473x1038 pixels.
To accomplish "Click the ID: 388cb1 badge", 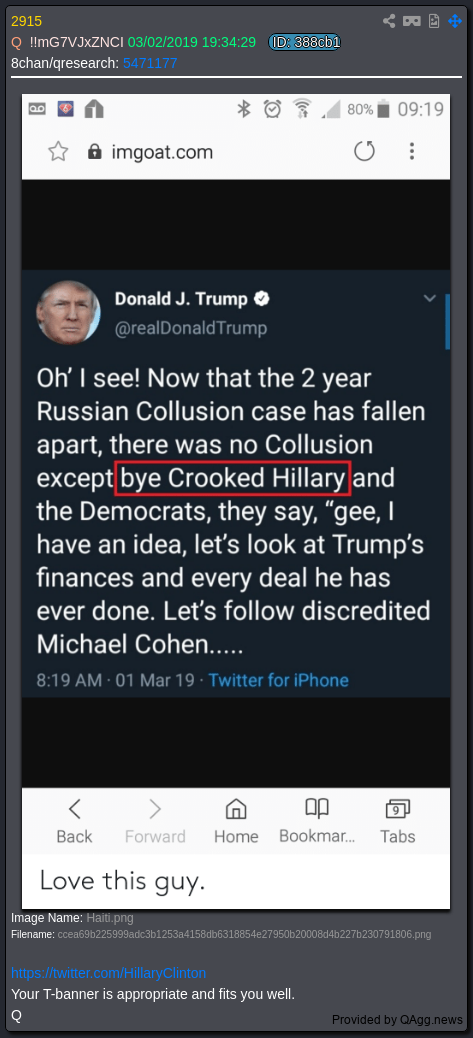I will tap(304, 42).
